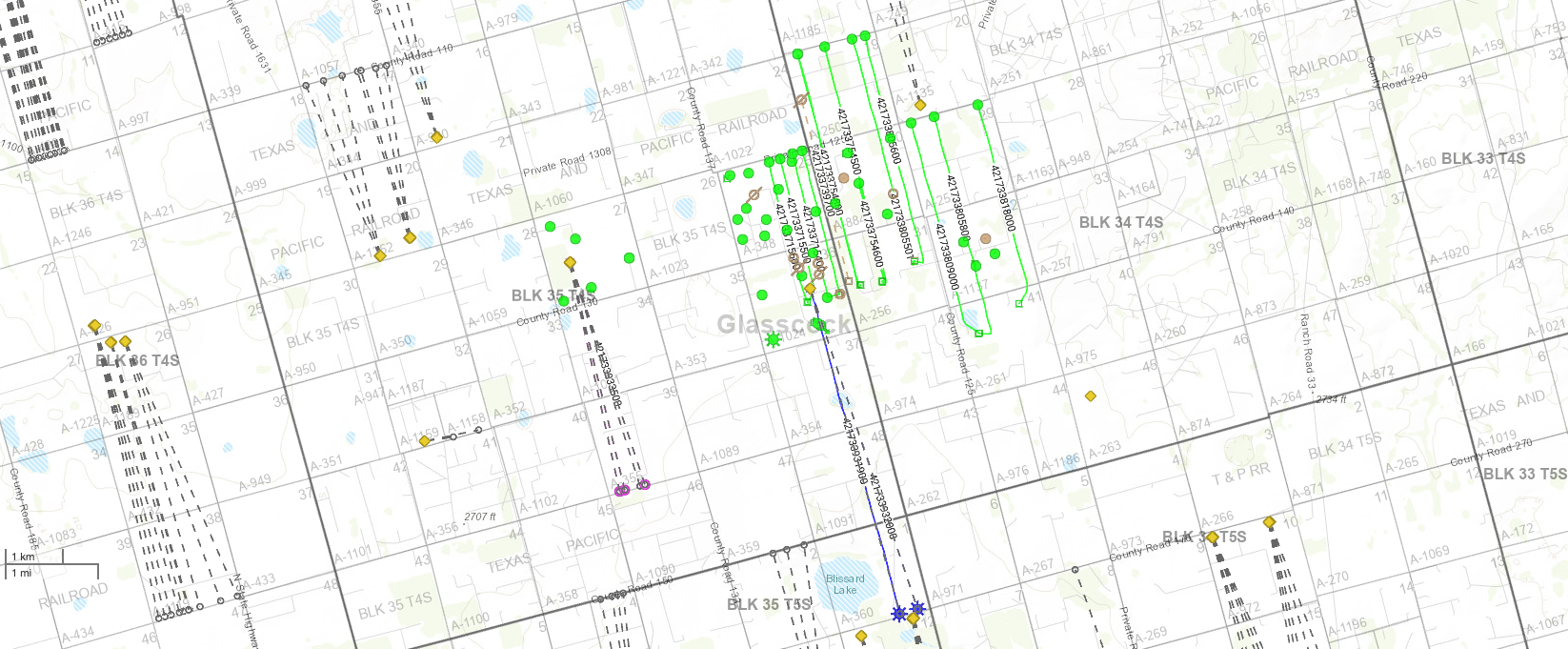The height and width of the screenshot is (649, 1568).
Task: Select the yellow diamond beside BLK 35 label
Action: point(571,263)
